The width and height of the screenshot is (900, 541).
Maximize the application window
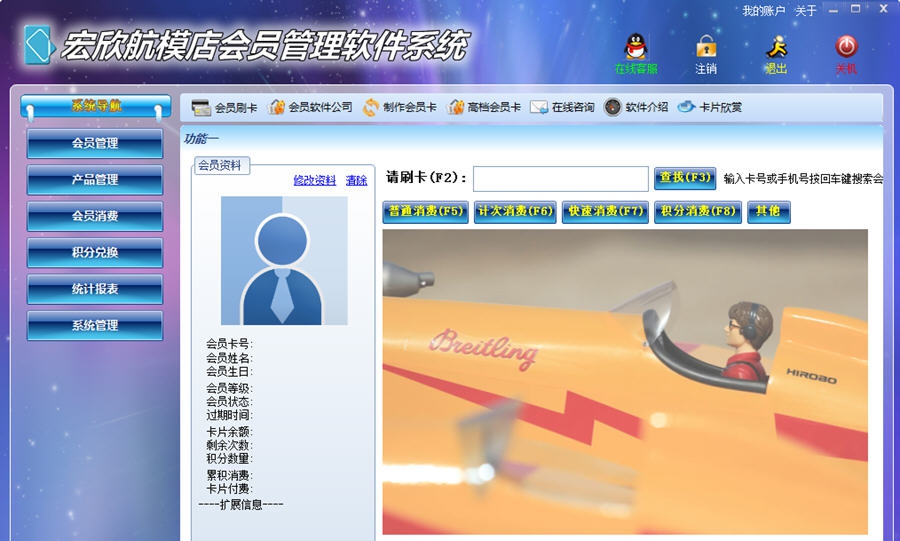coord(855,9)
